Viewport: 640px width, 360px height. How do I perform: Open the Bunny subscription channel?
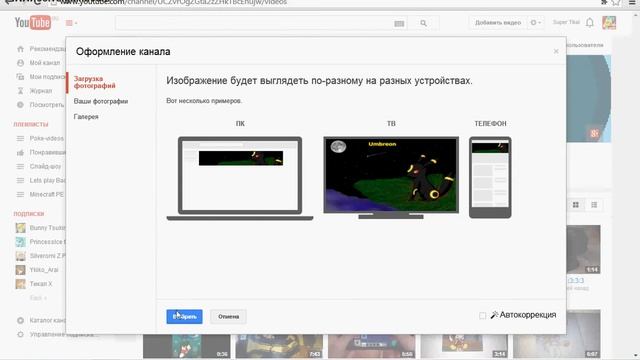(47, 228)
